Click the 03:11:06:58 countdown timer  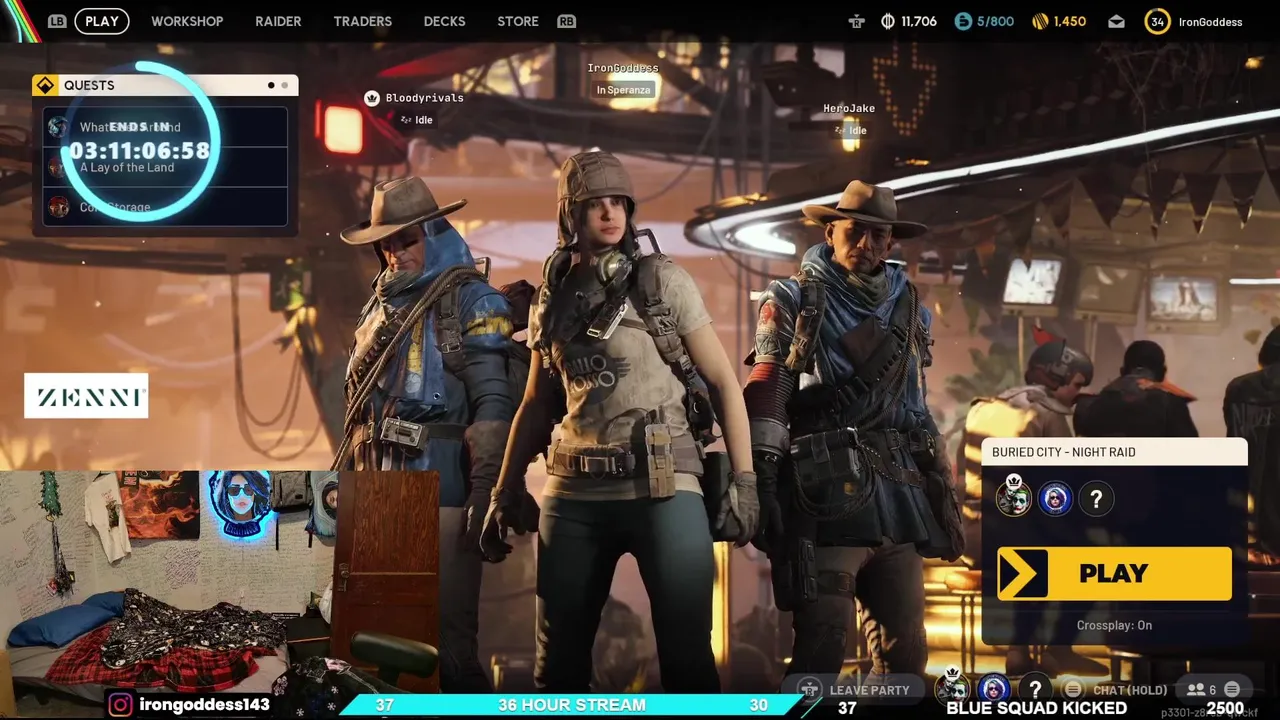139,151
